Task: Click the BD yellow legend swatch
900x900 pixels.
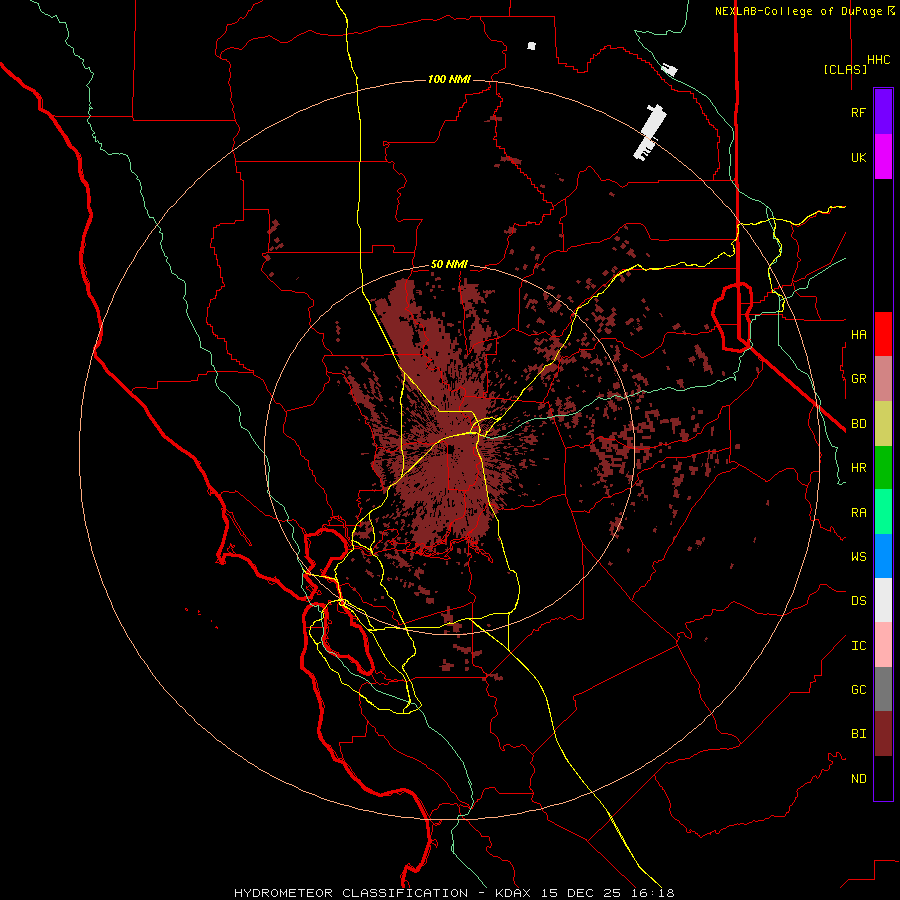Action: point(883,424)
